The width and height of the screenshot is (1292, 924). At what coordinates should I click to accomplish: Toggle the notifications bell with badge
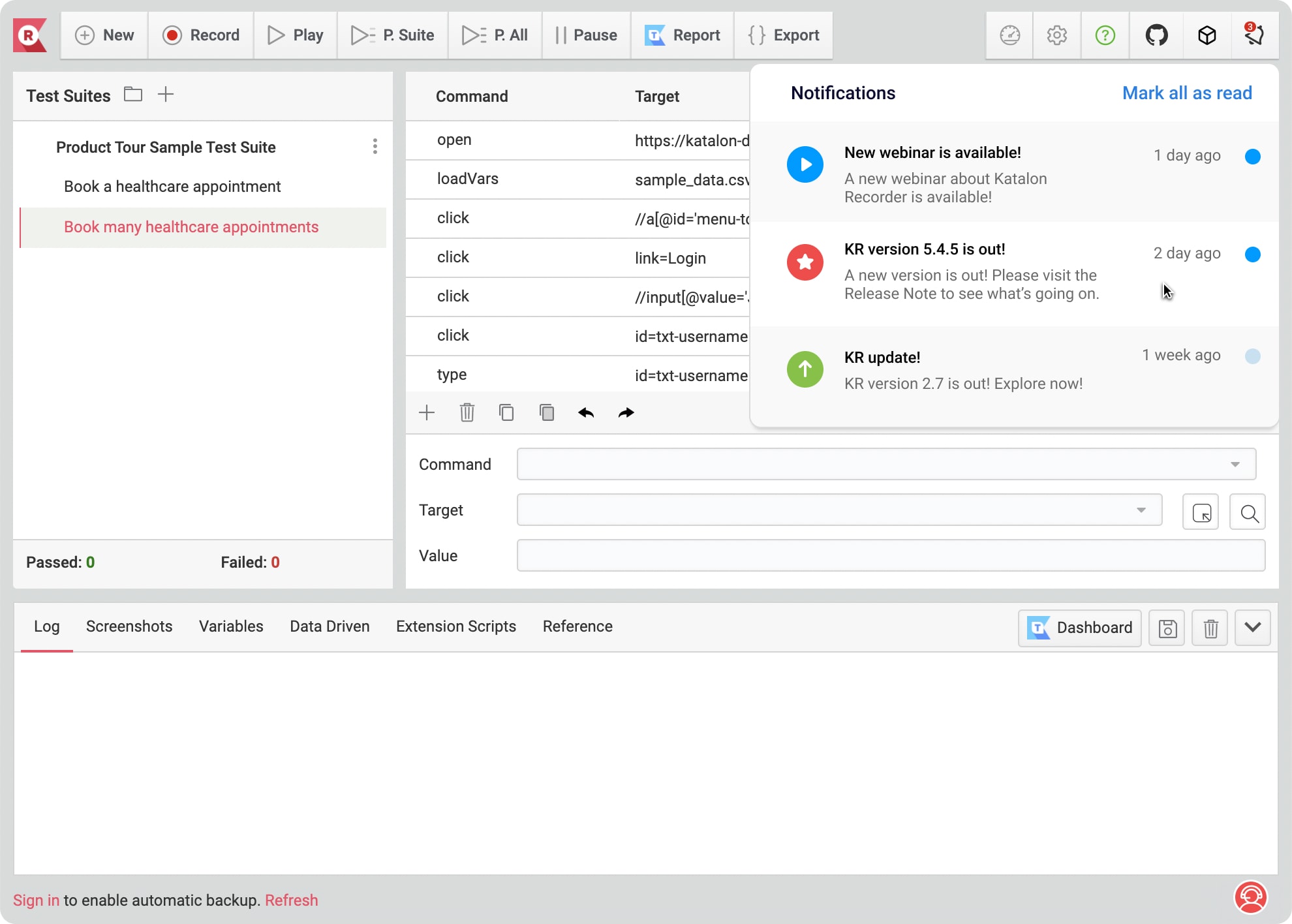point(1254,35)
